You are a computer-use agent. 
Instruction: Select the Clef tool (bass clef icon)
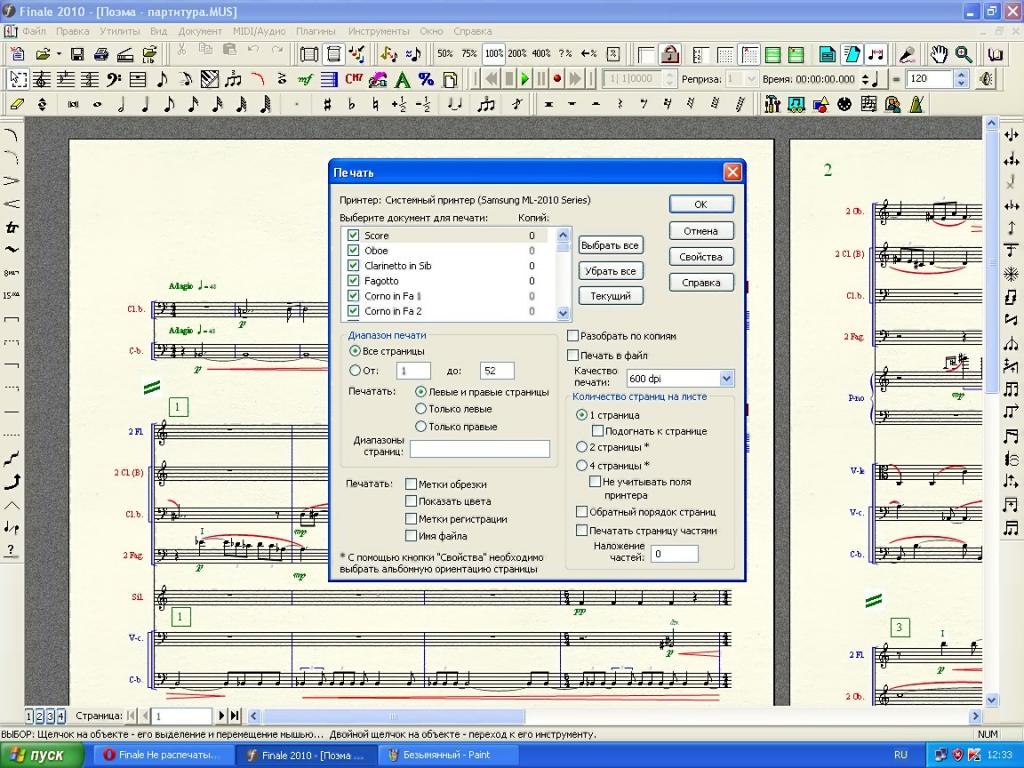tap(113, 79)
